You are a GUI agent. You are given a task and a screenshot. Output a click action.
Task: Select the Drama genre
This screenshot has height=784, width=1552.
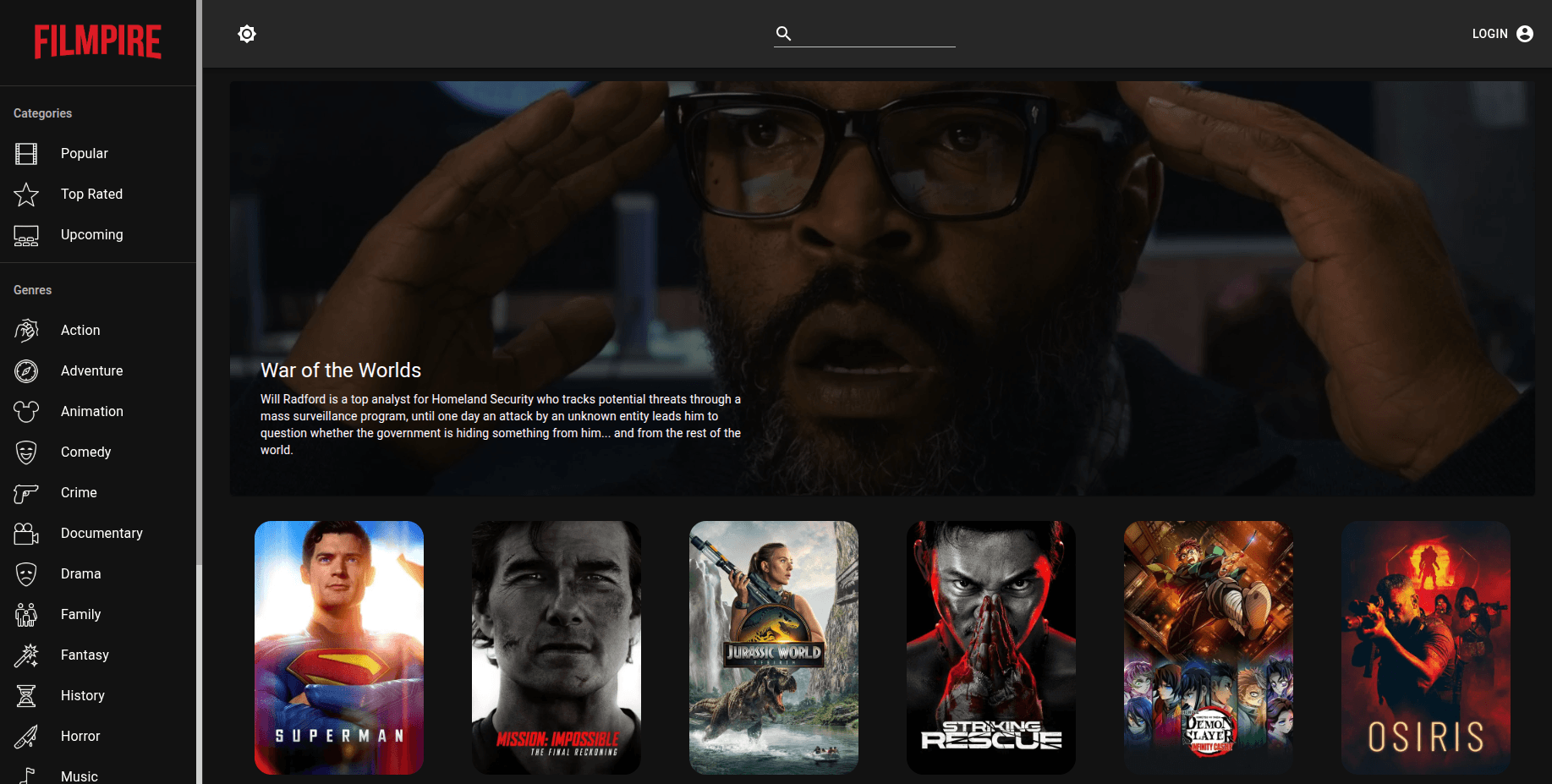(x=98, y=574)
